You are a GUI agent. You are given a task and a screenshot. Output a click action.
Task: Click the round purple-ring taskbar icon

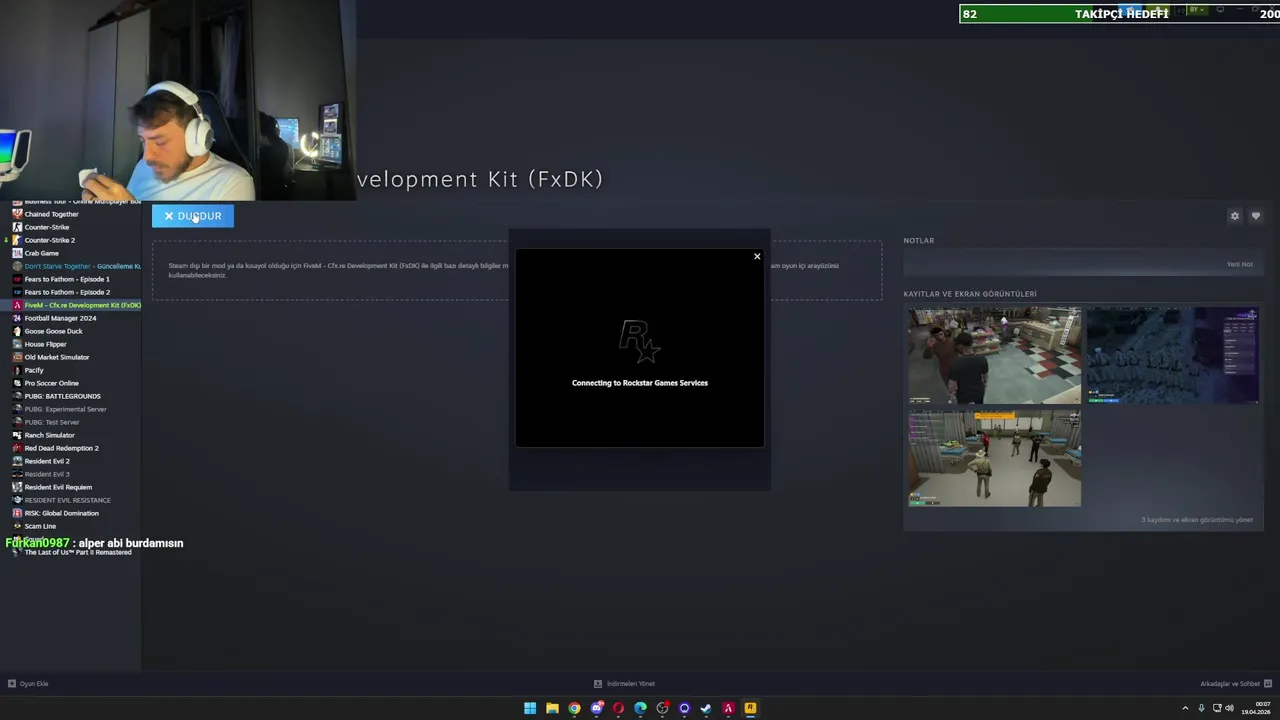(x=684, y=708)
